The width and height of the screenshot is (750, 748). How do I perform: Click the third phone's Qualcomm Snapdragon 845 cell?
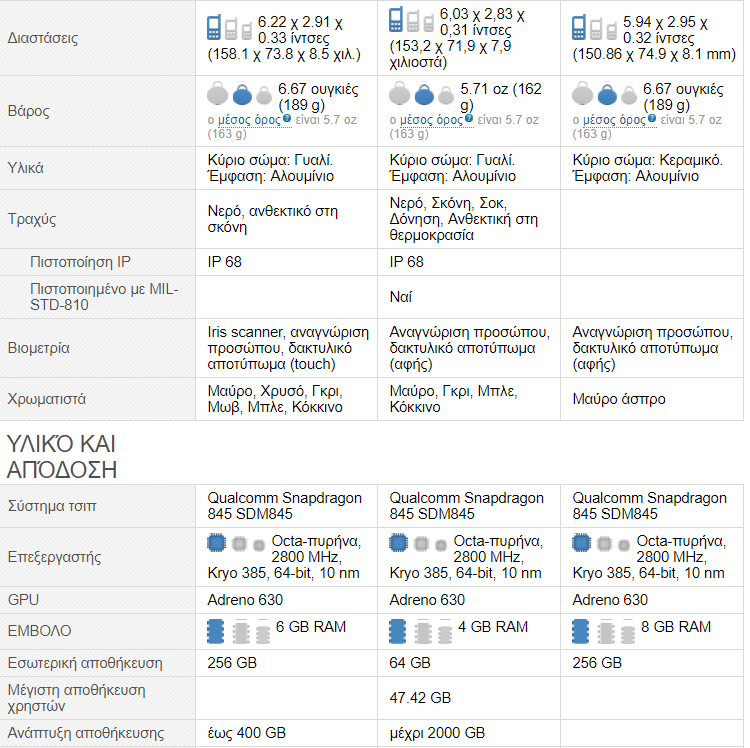pyautogui.click(x=650, y=506)
